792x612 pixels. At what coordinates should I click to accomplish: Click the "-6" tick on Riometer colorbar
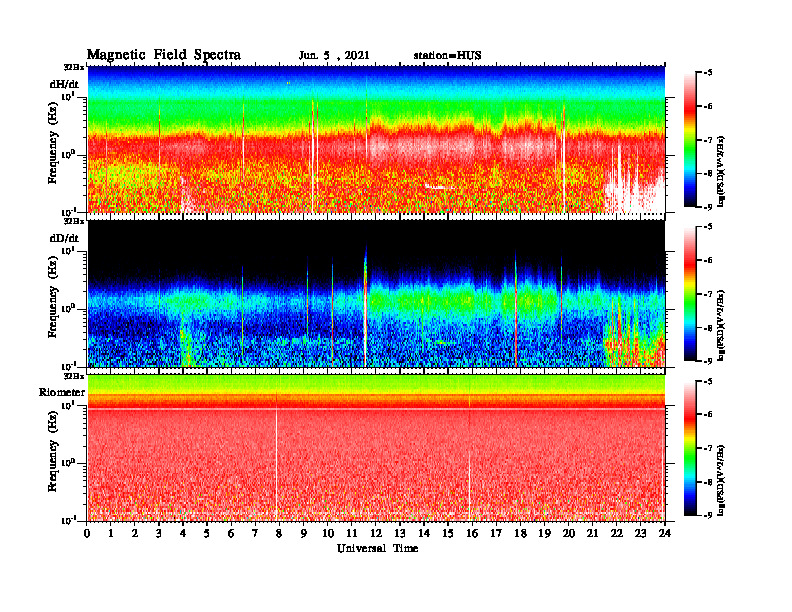click(708, 415)
